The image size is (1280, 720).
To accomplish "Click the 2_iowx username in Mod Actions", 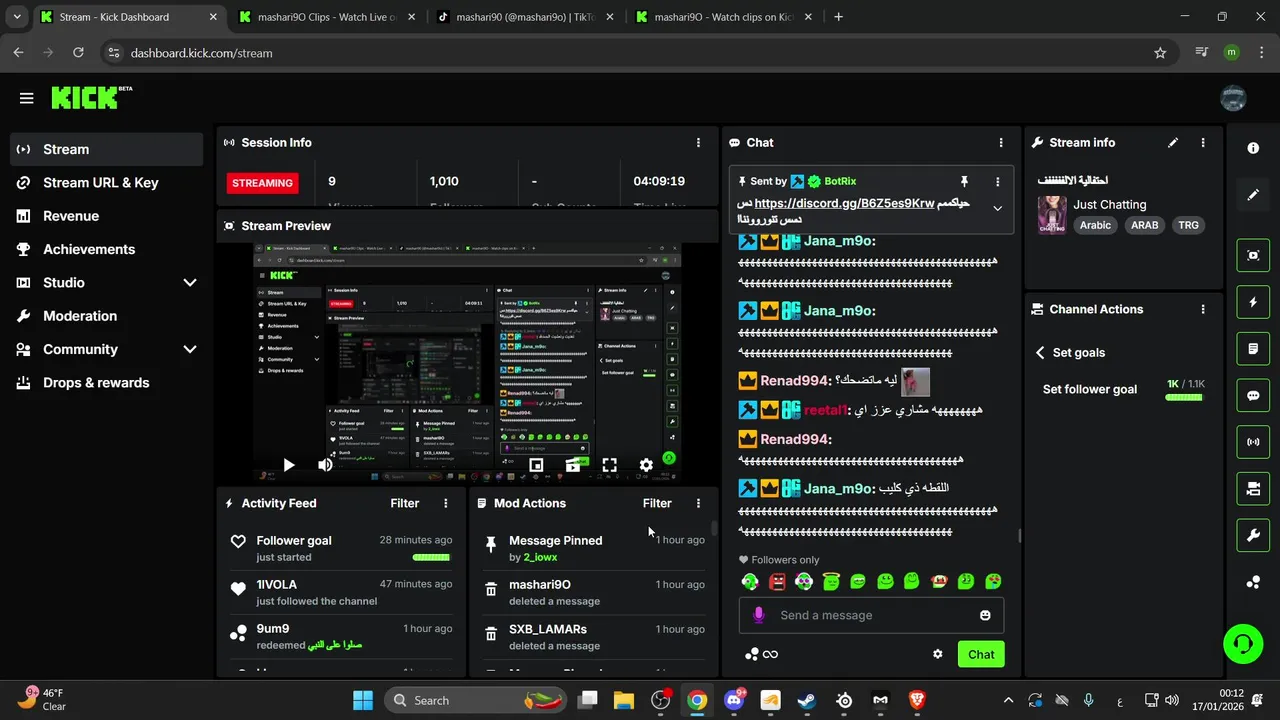I will point(540,557).
